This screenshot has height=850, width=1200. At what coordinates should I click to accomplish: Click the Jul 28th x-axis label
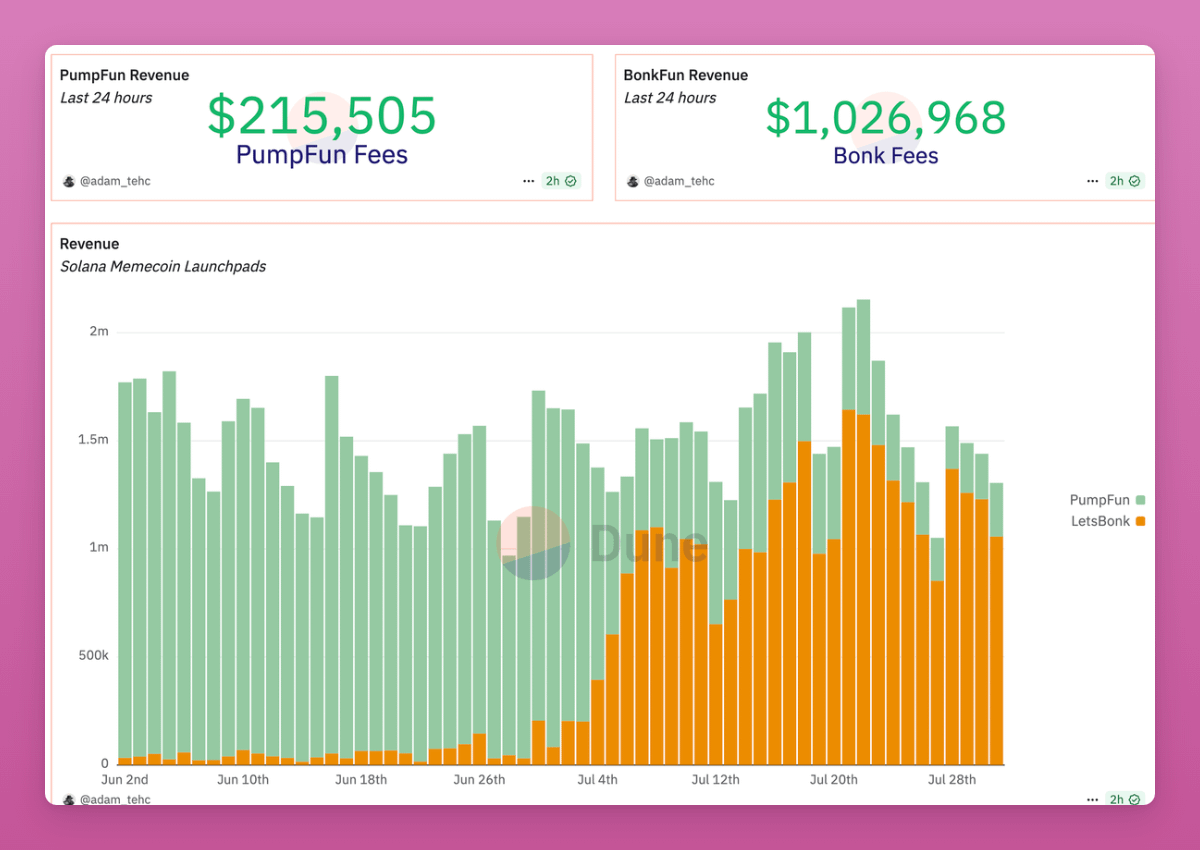point(951,780)
